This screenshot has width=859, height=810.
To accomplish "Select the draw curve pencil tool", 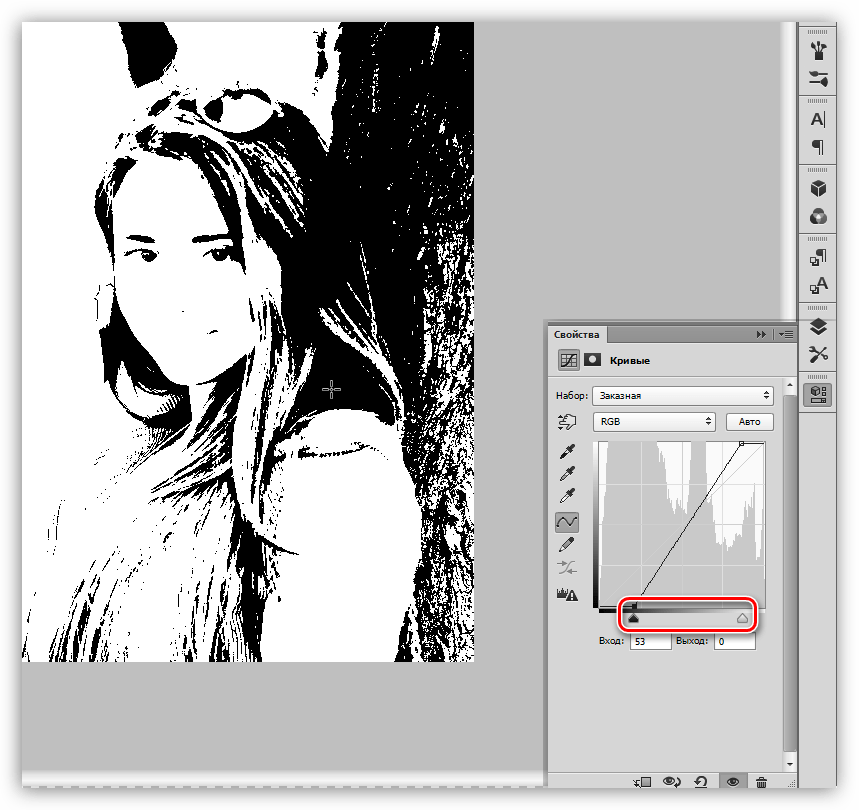I will 567,545.
